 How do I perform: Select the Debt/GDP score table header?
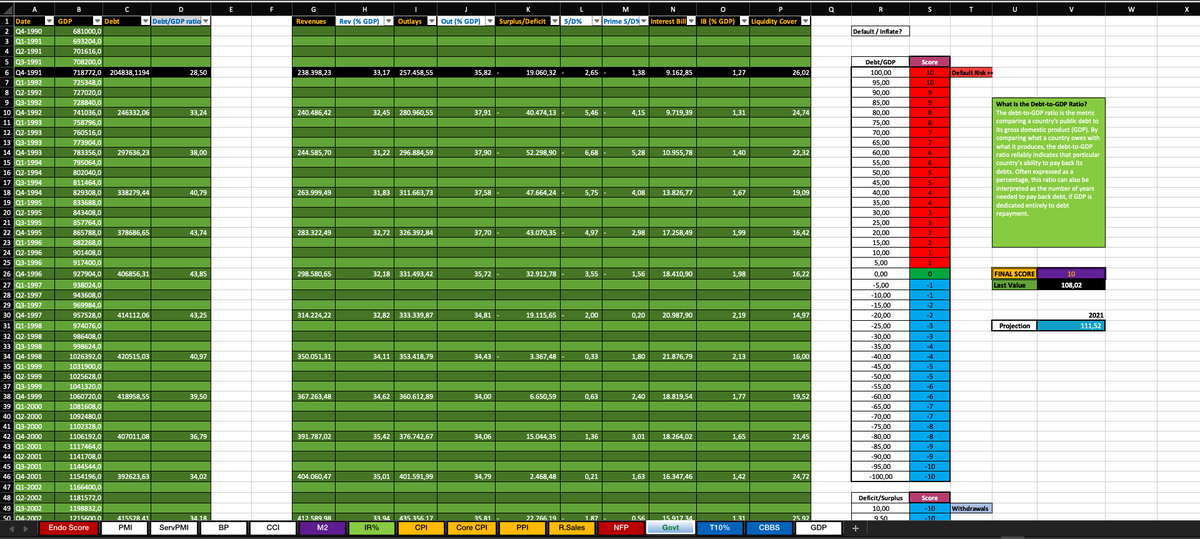point(881,61)
